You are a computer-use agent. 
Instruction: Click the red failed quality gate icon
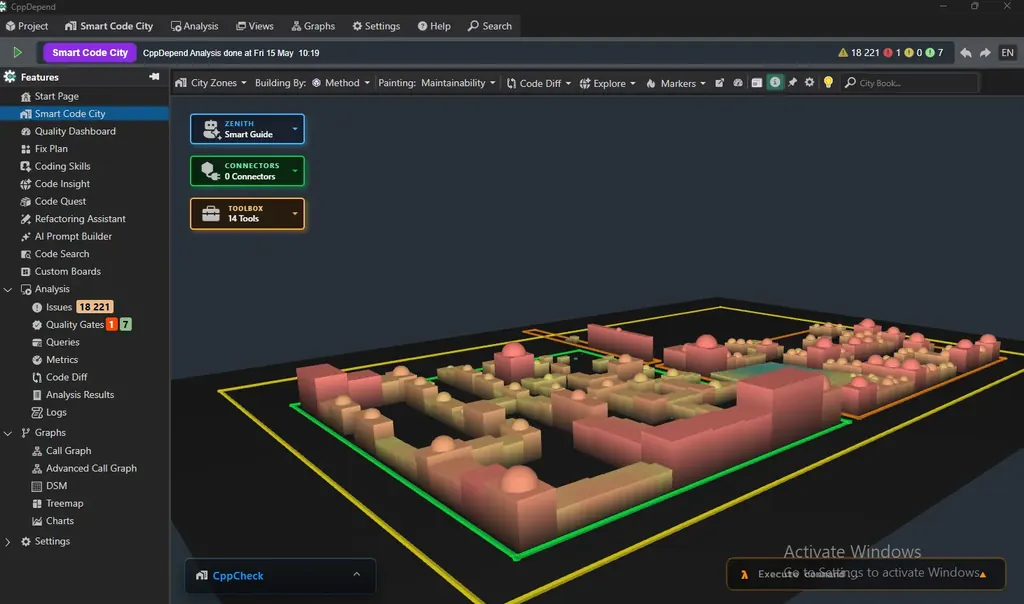pos(888,53)
